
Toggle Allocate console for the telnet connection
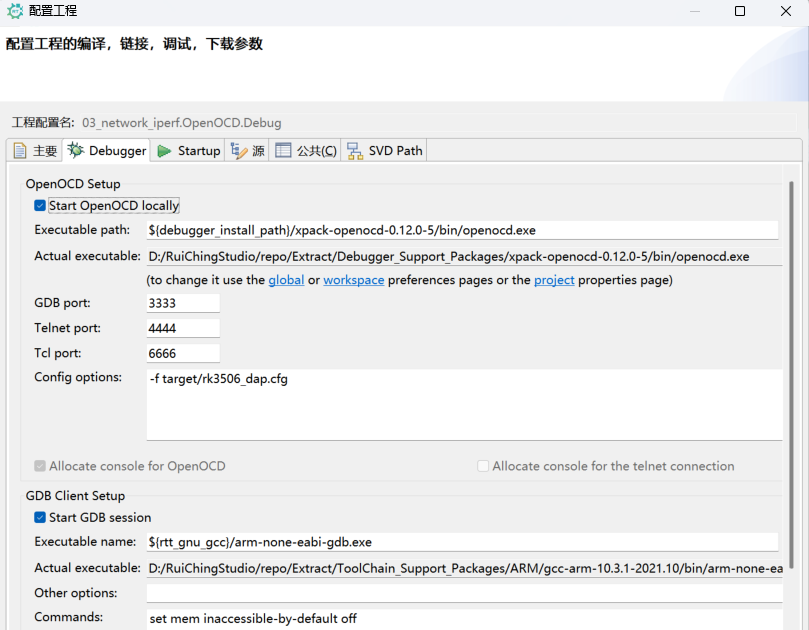tap(483, 466)
